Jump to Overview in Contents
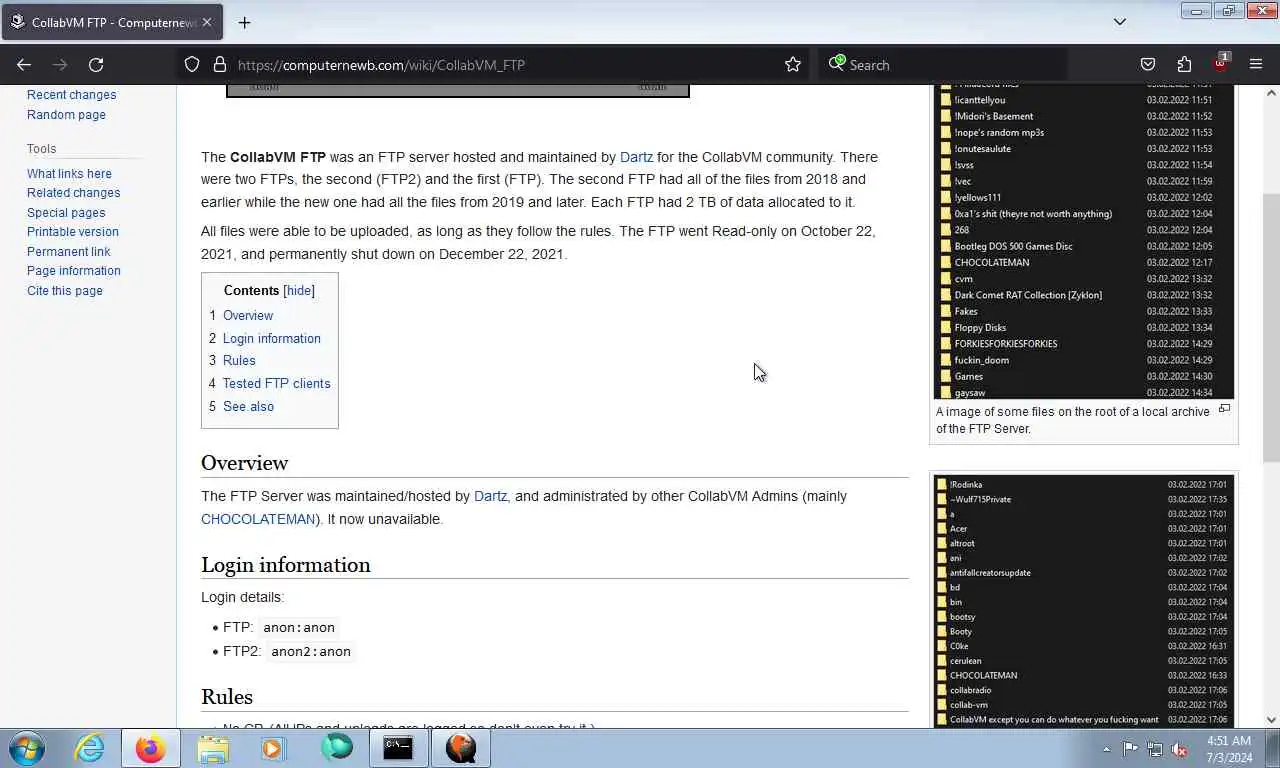 [x=247, y=316]
